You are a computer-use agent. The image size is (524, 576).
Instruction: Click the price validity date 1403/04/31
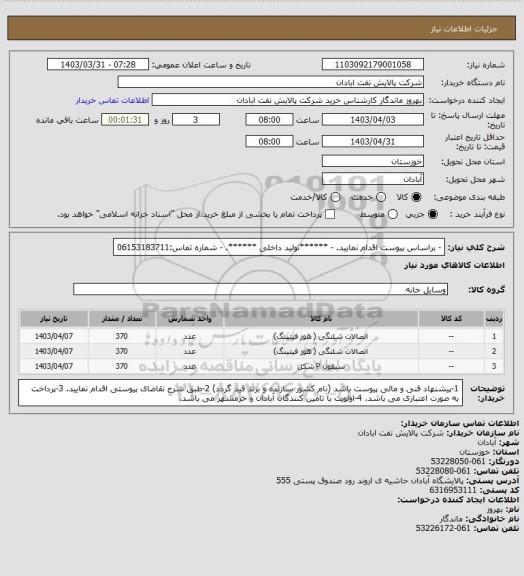pos(373,141)
